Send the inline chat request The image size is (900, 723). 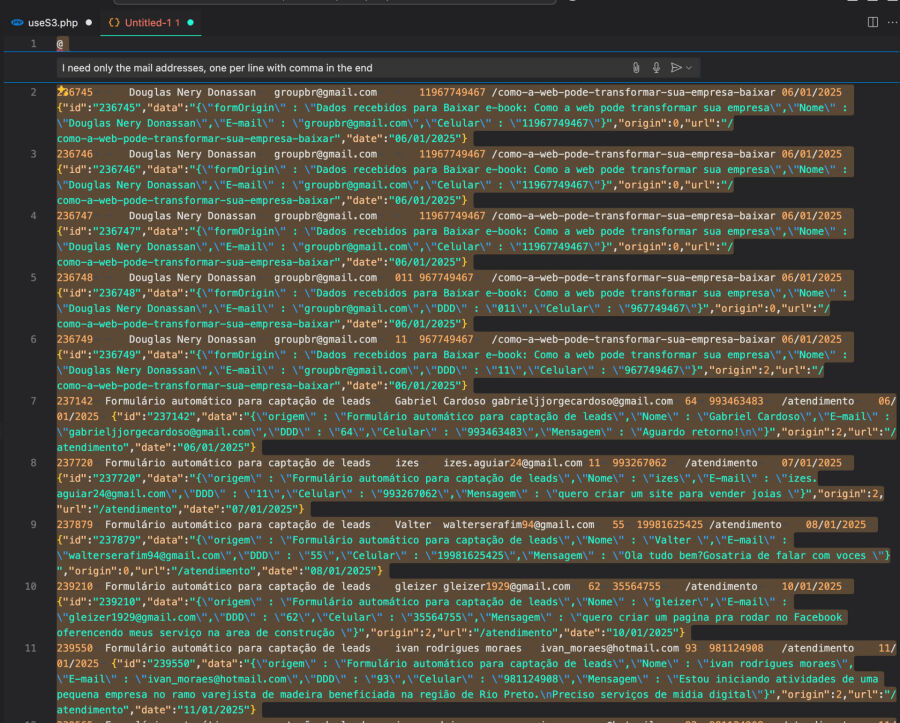(x=676, y=68)
